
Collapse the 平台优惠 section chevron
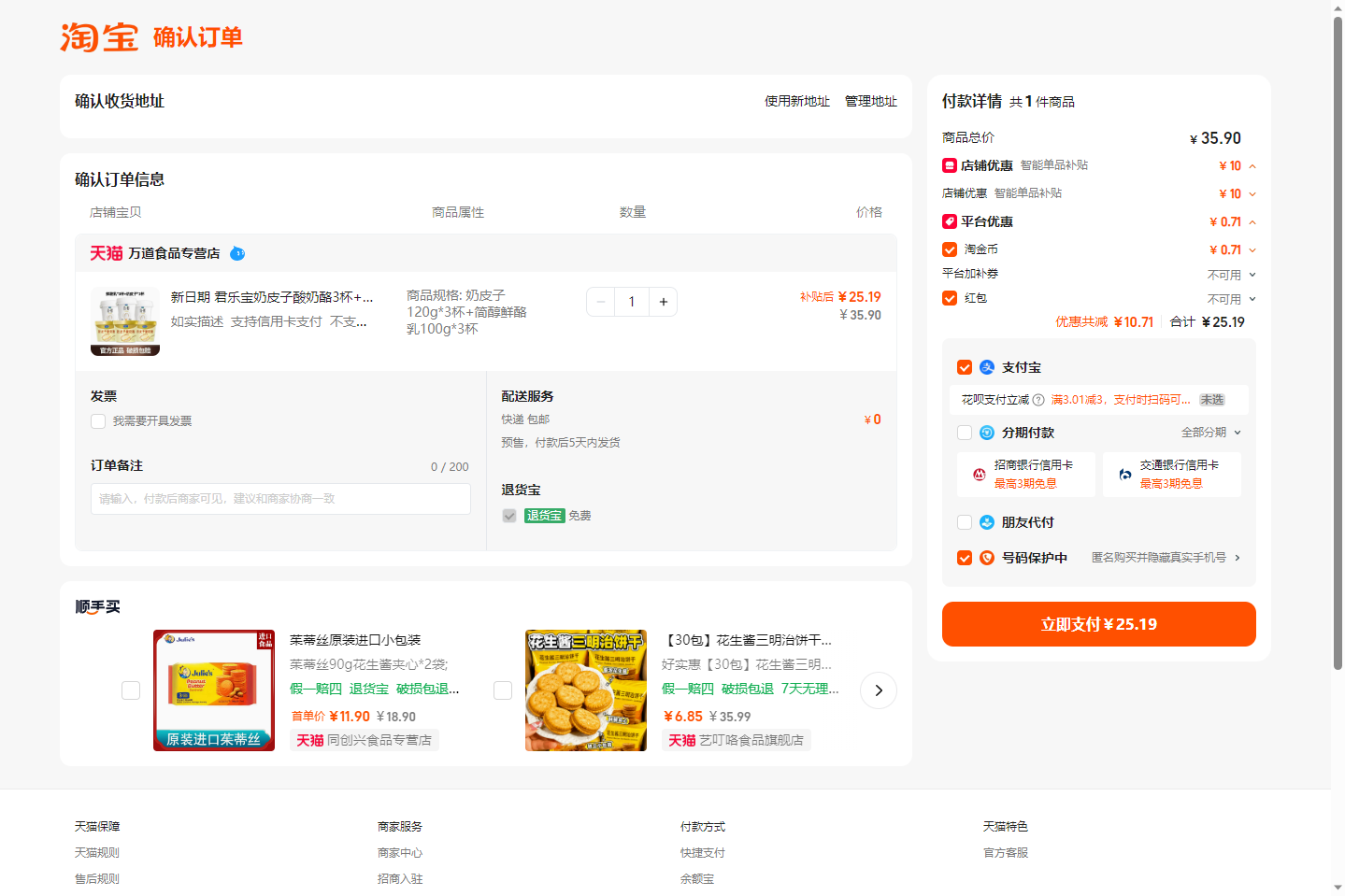[1252, 222]
